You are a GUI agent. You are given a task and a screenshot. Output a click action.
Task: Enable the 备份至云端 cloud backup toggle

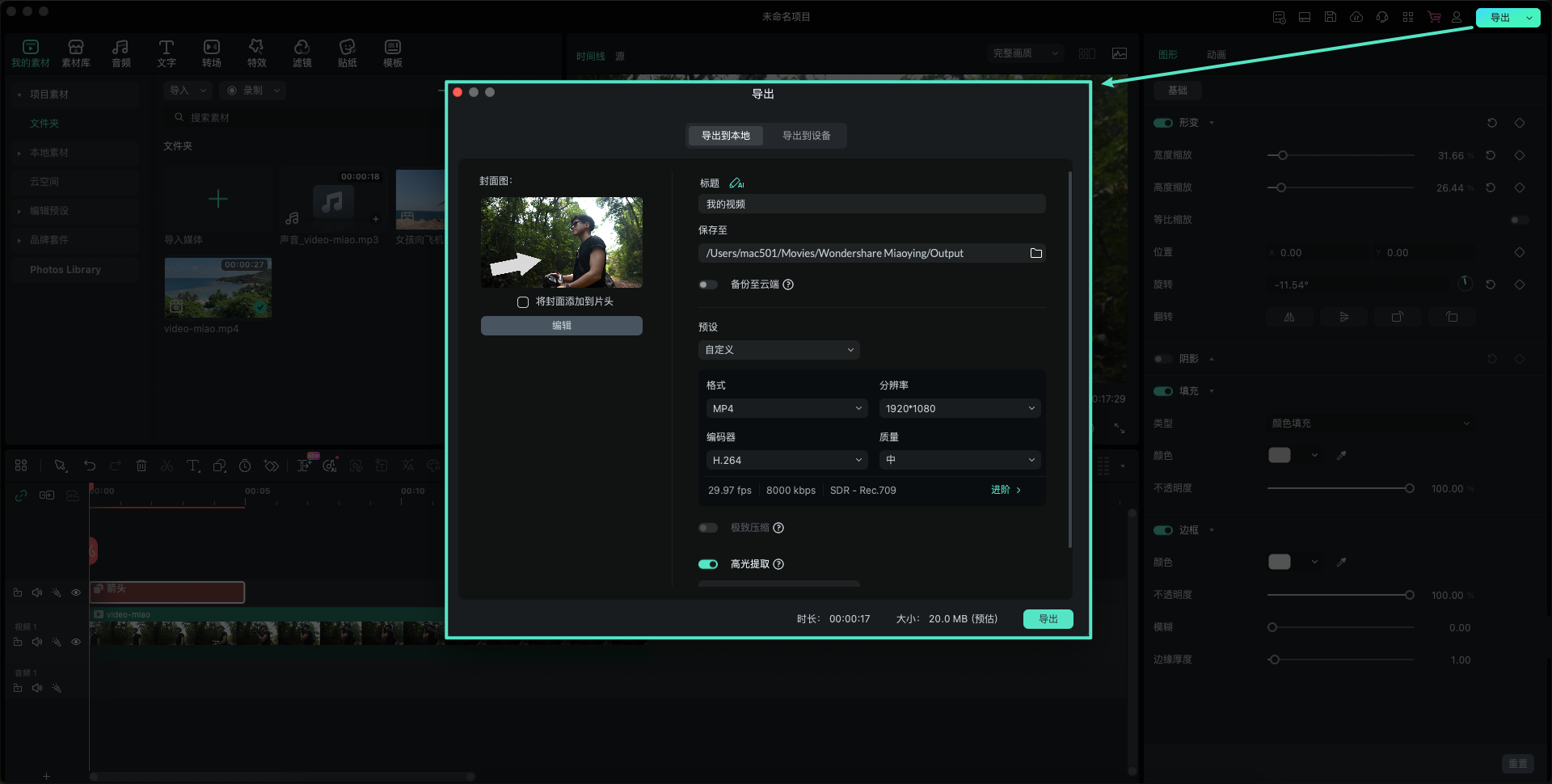coord(708,285)
